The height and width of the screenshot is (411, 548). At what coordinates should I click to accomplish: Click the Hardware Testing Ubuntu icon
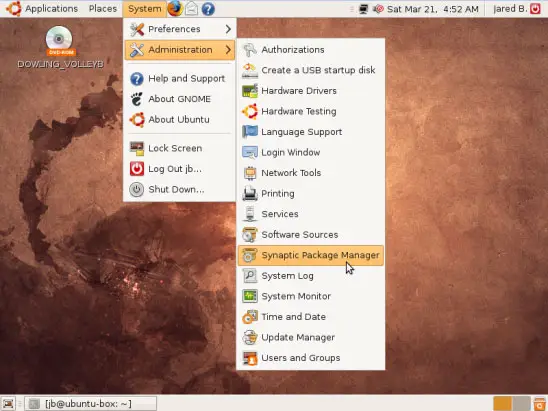pyautogui.click(x=250, y=111)
